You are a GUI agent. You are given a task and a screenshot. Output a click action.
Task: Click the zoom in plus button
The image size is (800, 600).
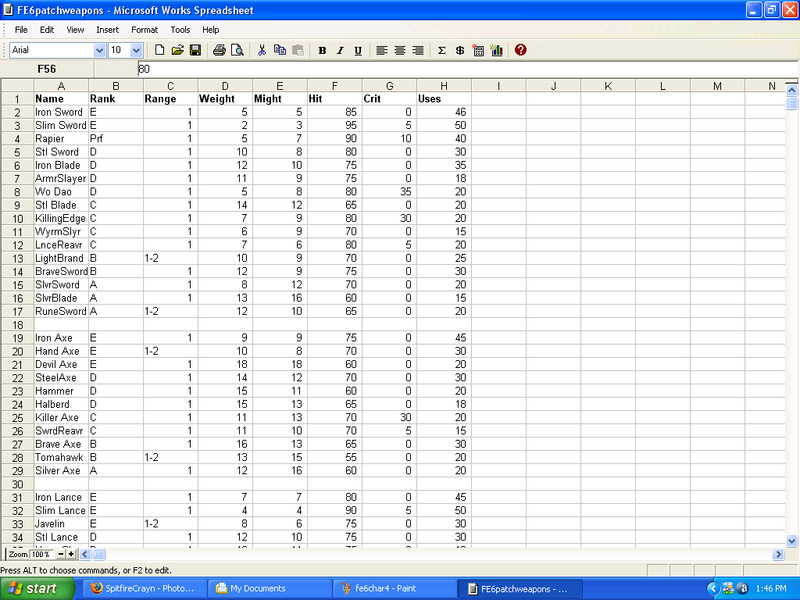point(71,554)
